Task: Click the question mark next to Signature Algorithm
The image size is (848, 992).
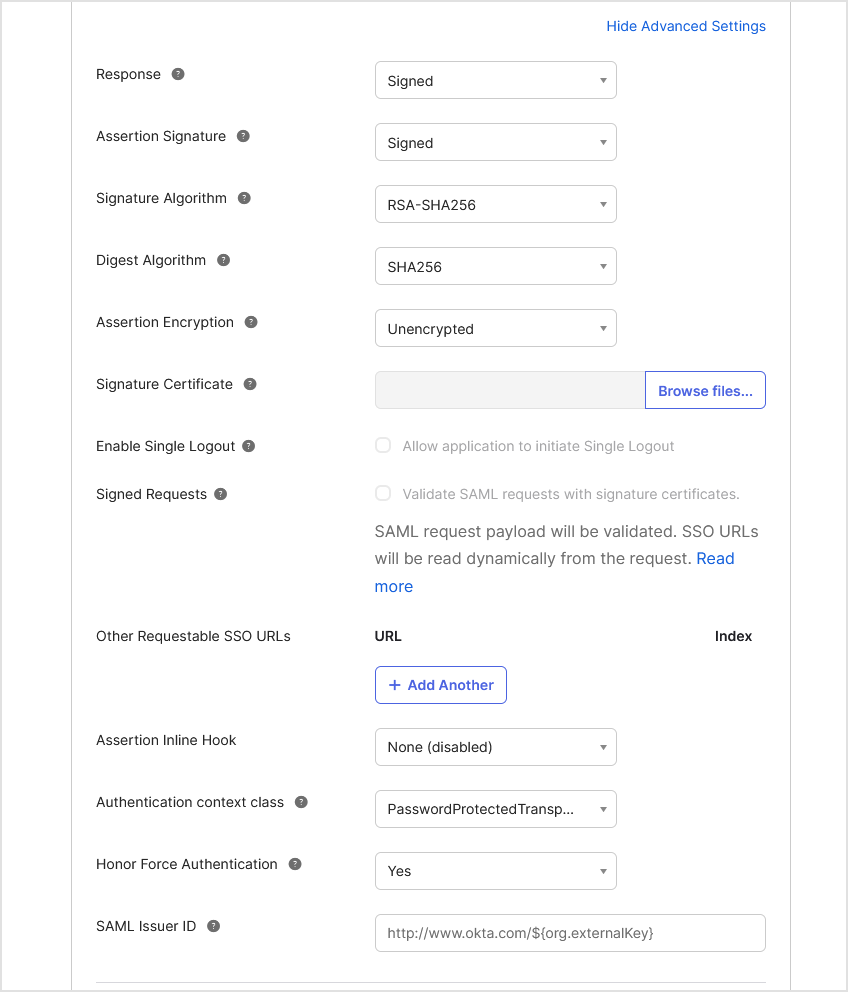Action: coord(244,198)
